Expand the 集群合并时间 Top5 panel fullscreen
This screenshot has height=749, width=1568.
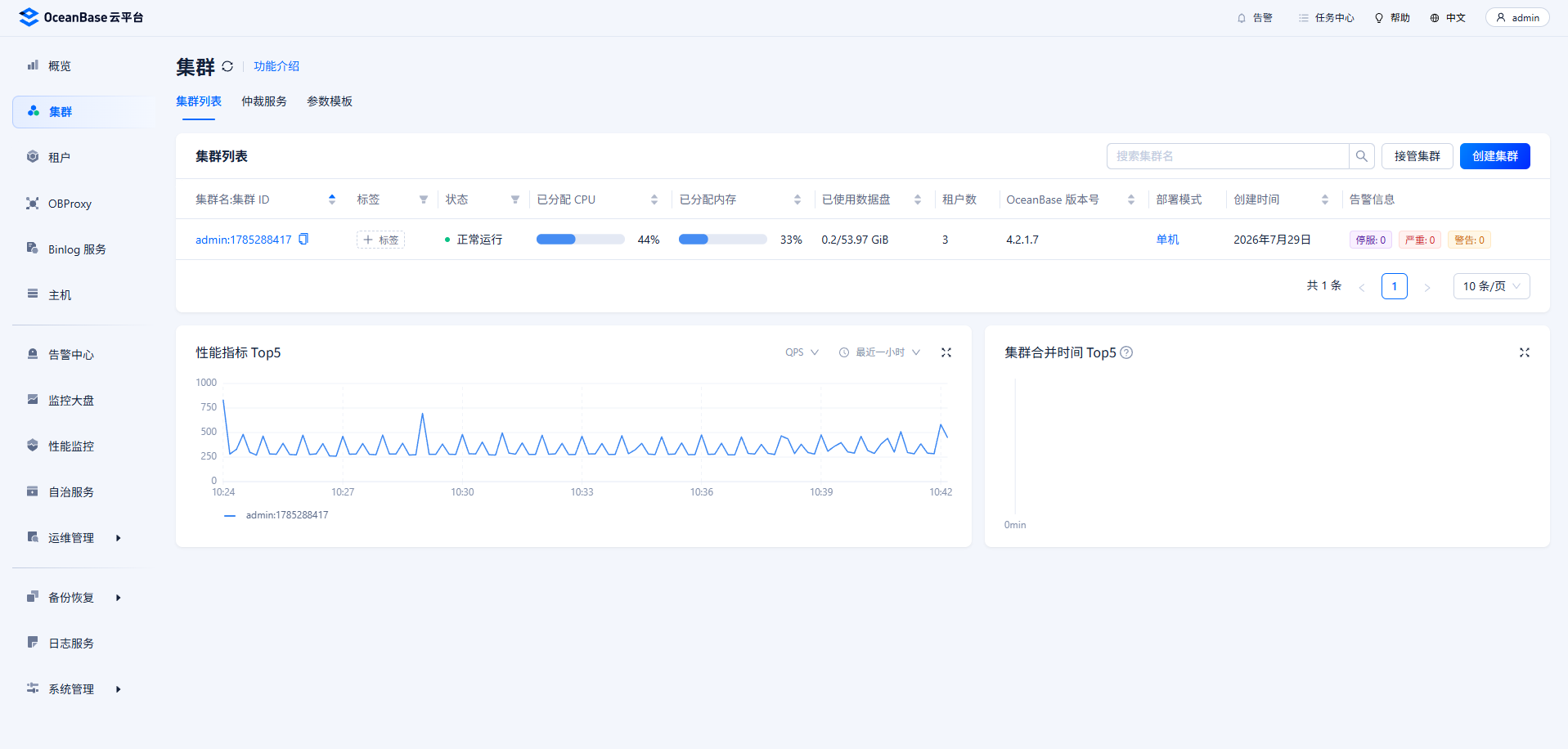1525,352
